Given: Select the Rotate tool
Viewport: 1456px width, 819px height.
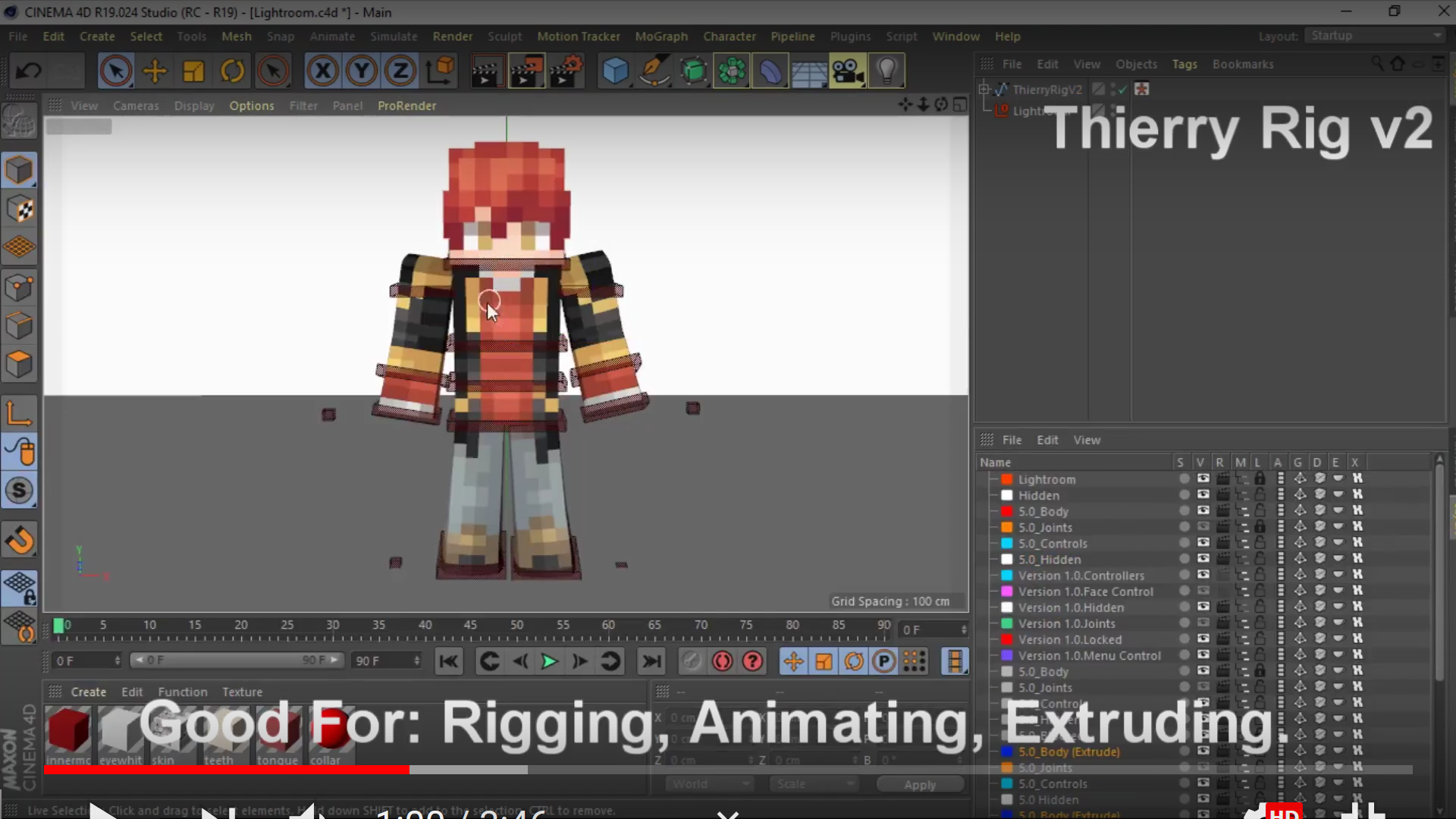Looking at the screenshot, I should coord(233,71).
